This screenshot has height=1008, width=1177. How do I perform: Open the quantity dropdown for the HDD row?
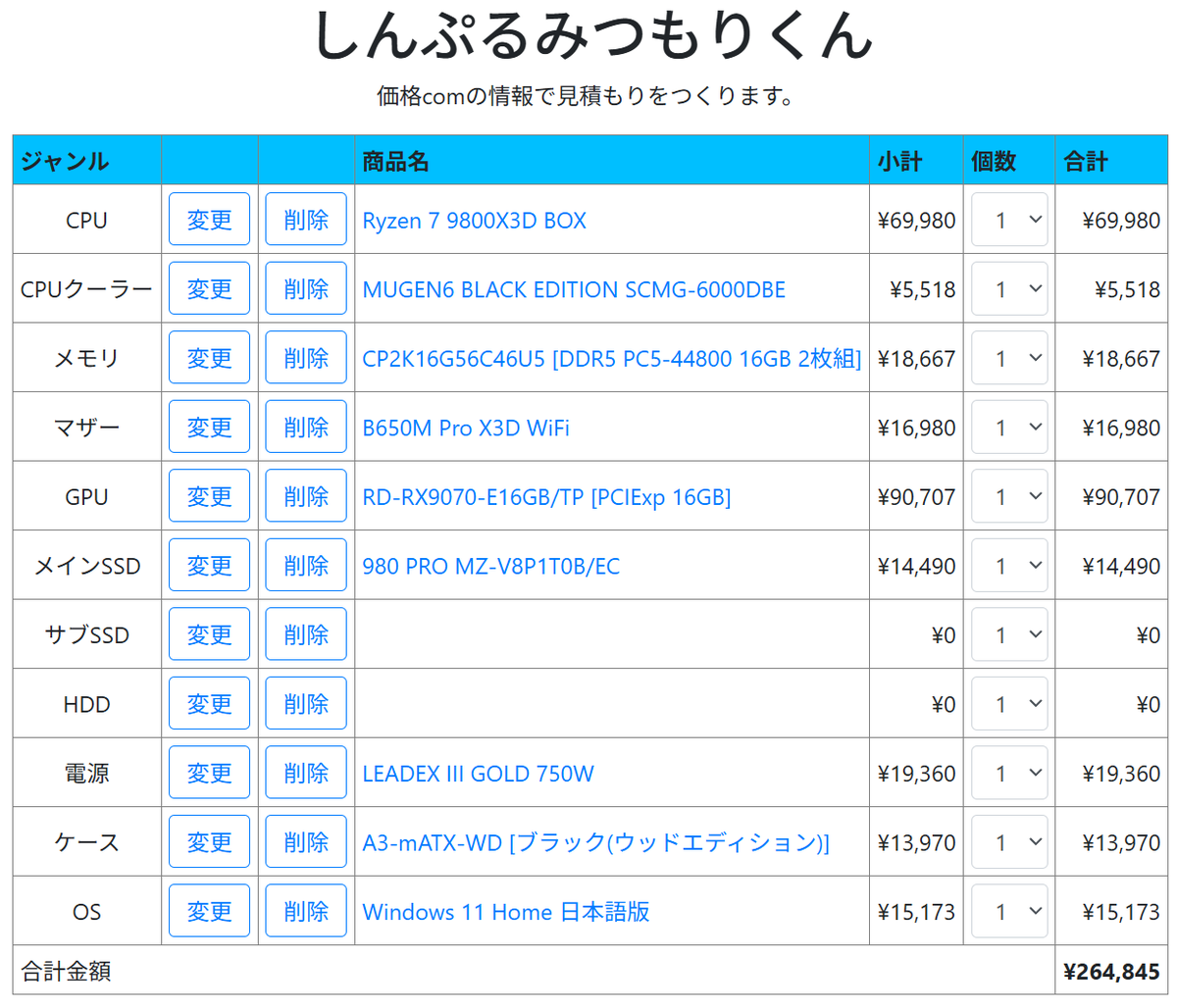[x=1009, y=703]
